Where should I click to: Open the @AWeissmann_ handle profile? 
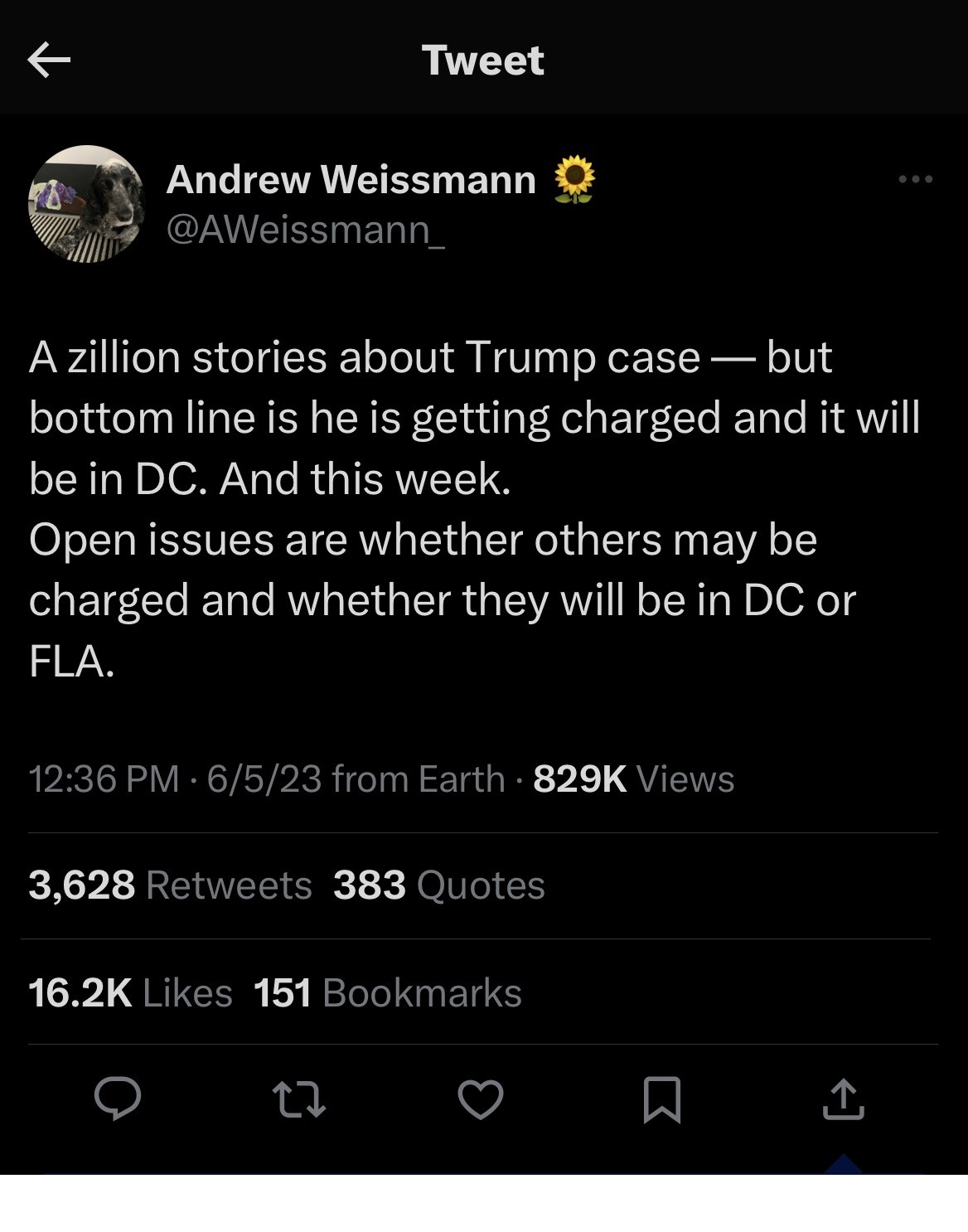click(306, 230)
